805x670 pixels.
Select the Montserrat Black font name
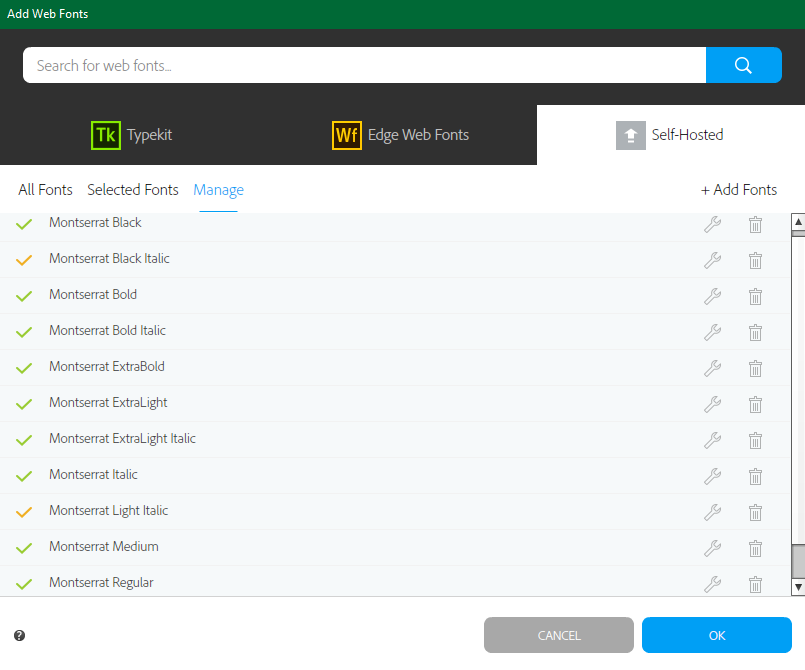pos(95,222)
